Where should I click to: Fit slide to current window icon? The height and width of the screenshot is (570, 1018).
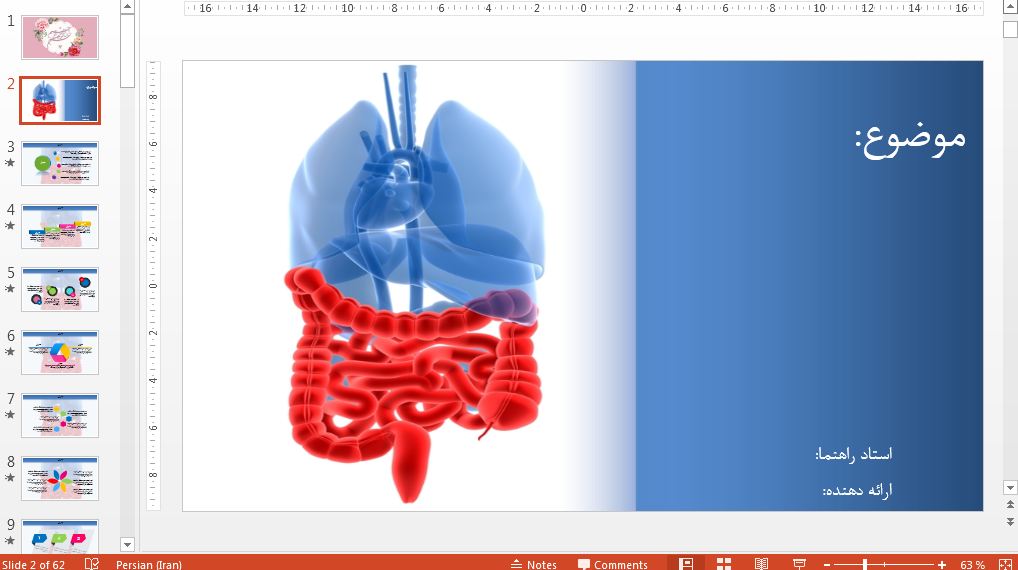[x=1004, y=564]
